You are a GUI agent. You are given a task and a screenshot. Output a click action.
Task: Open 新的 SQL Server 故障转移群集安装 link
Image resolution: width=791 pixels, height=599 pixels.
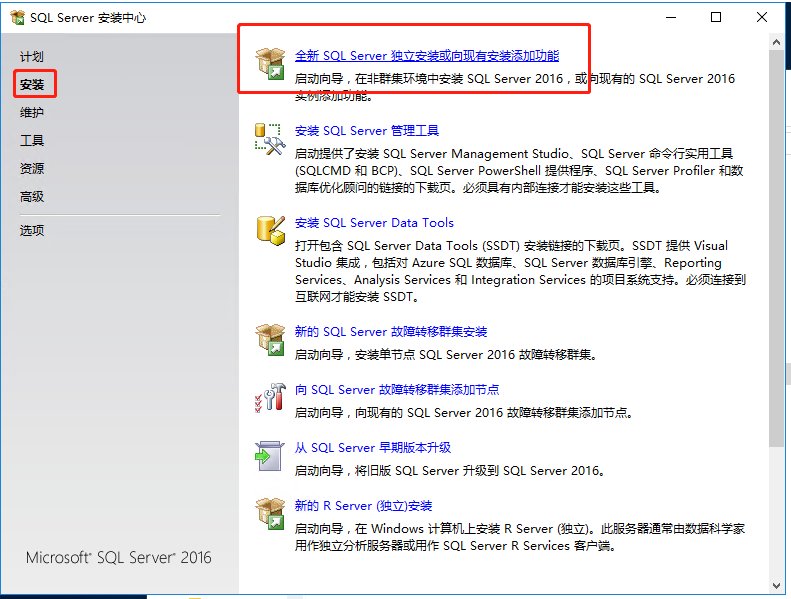pyautogui.click(x=391, y=332)
